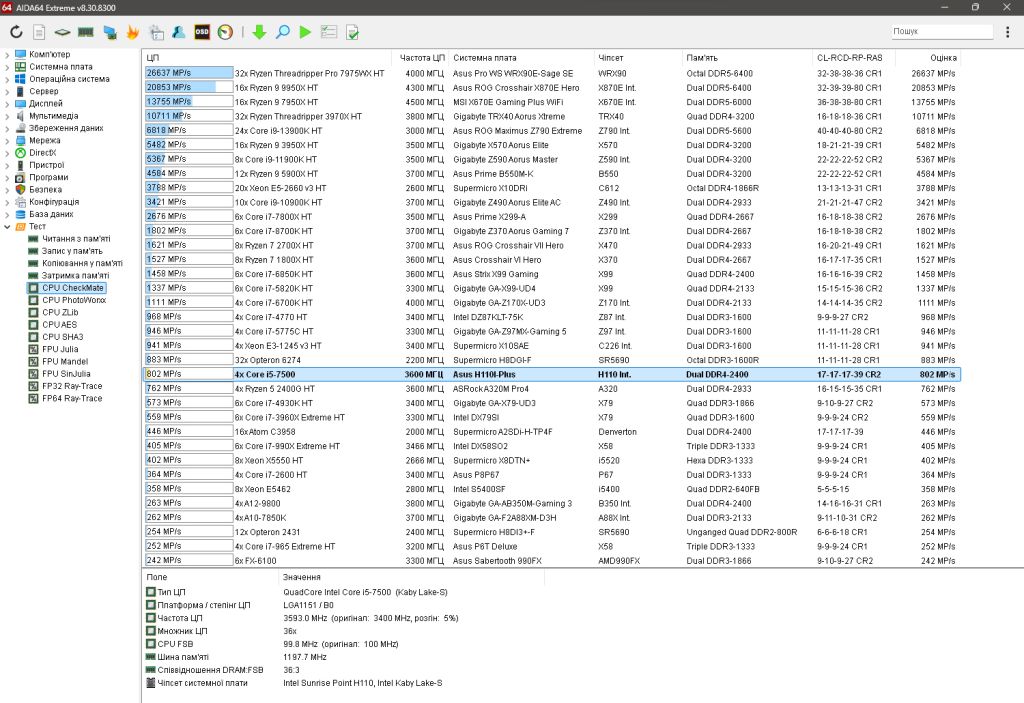Screen dimensions: 1024x703
Task: Focus the Пошук search field
Action: point(942,31)
